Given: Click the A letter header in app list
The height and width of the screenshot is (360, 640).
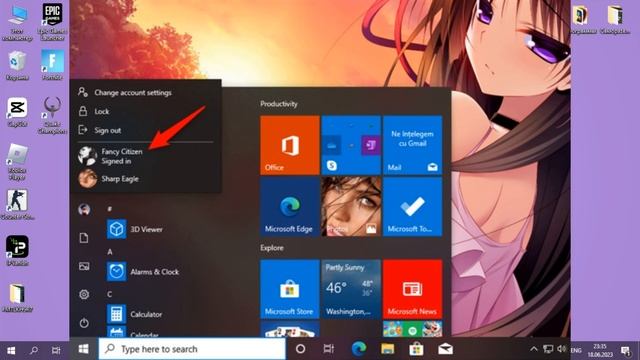Looking at the screenshot, I should click(x=110, y=252).
